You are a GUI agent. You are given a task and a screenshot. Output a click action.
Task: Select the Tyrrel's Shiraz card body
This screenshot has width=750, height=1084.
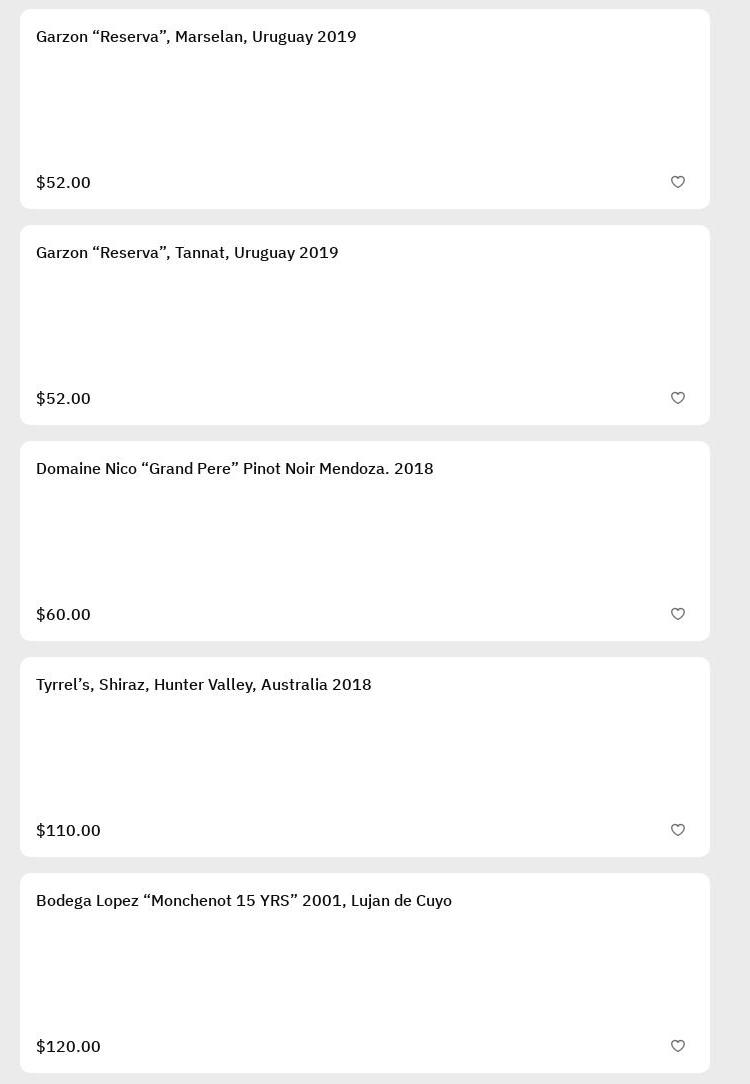point(365,758)
